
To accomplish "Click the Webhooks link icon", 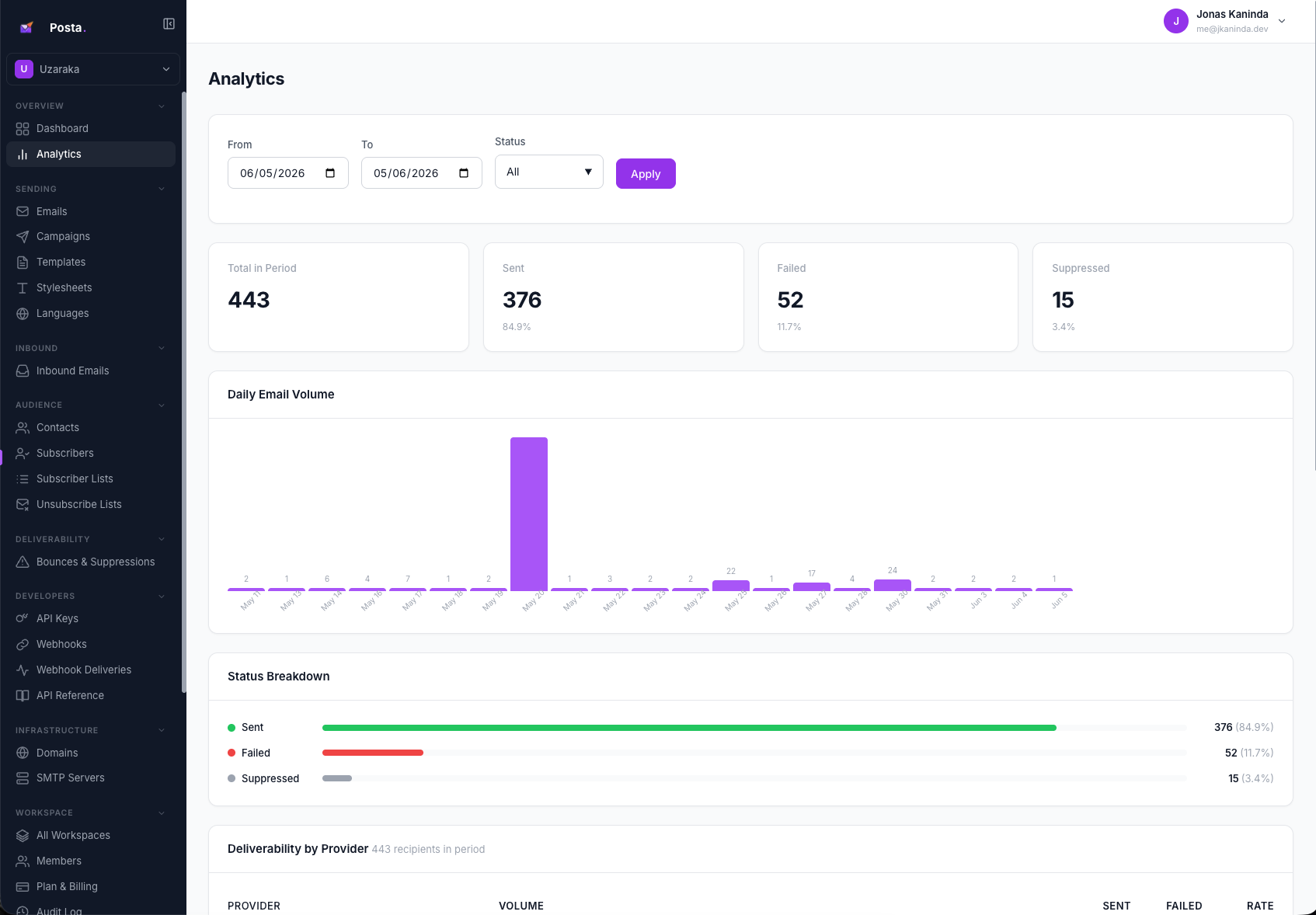I will [23, 645].
